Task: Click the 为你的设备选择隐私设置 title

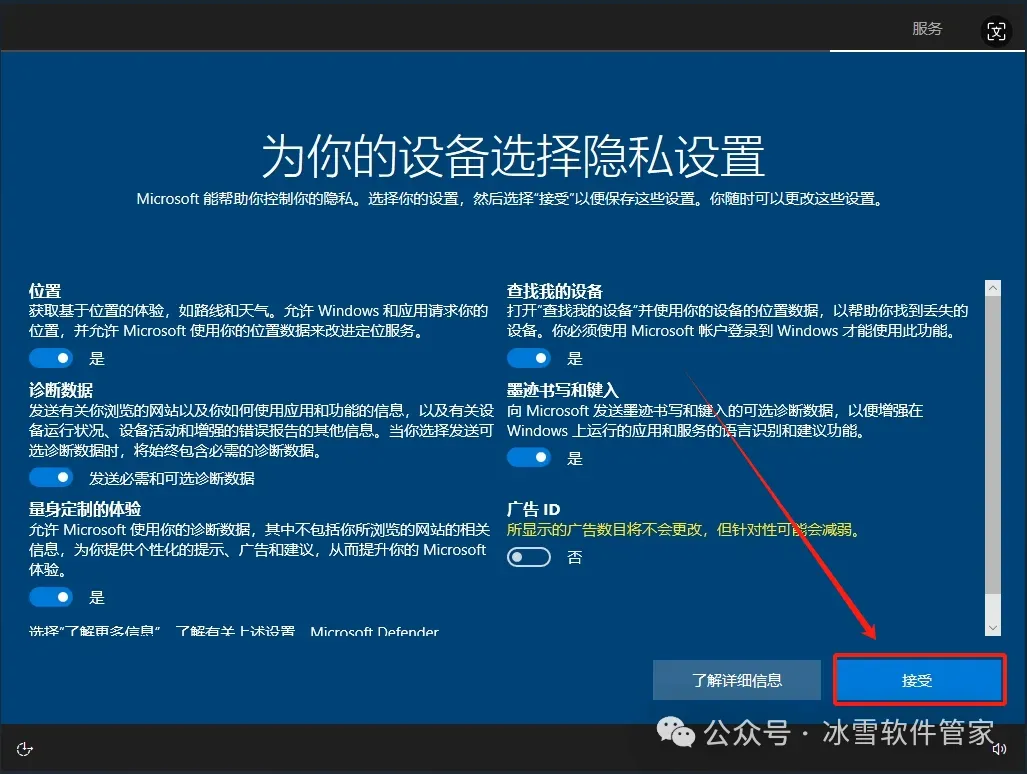Action: tap(513, 157)
